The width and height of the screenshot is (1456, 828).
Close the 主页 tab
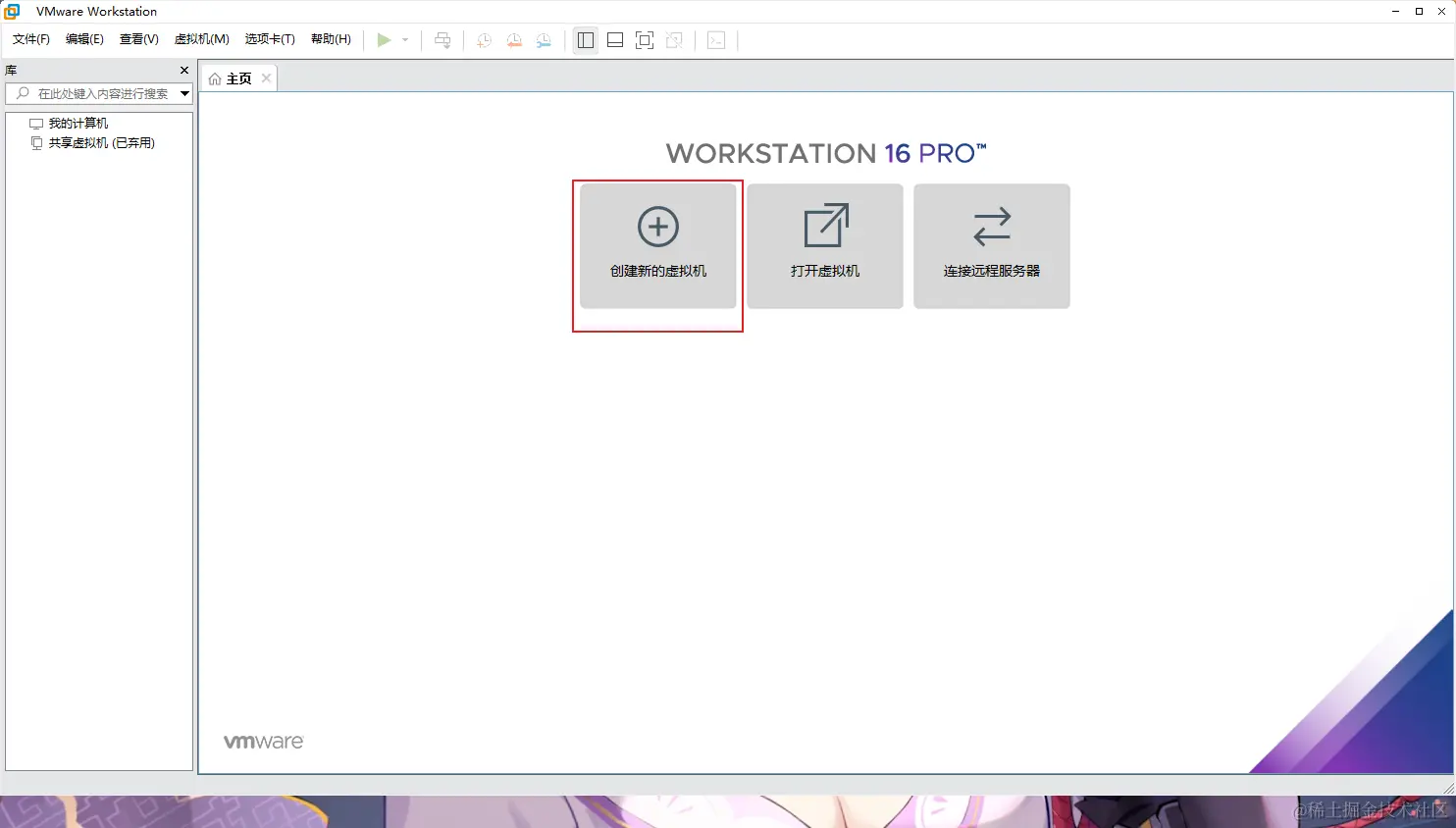pyautogui.click(x=266, y=78)
